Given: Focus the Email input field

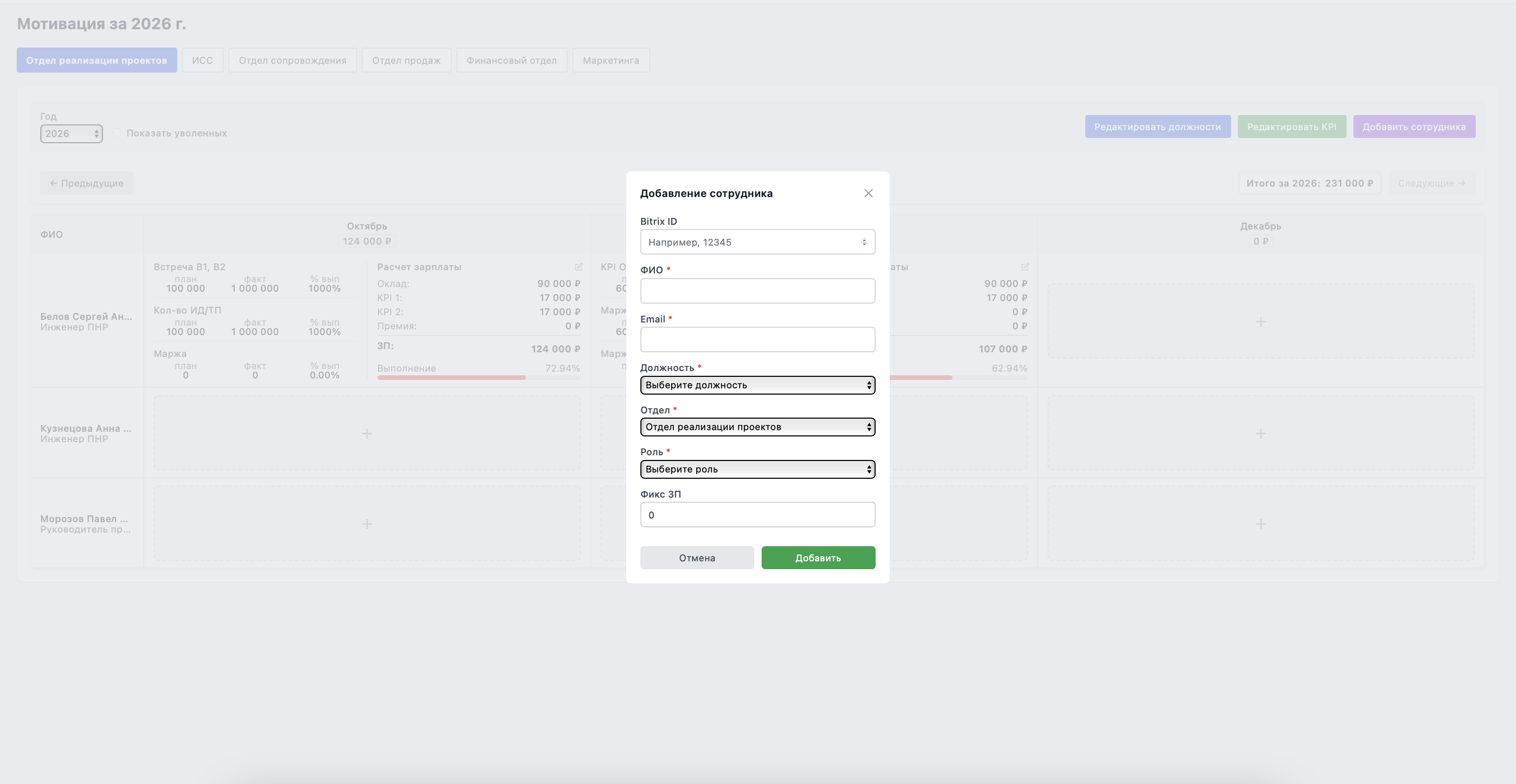Looking at the screenshot, I should pos(757,340).
